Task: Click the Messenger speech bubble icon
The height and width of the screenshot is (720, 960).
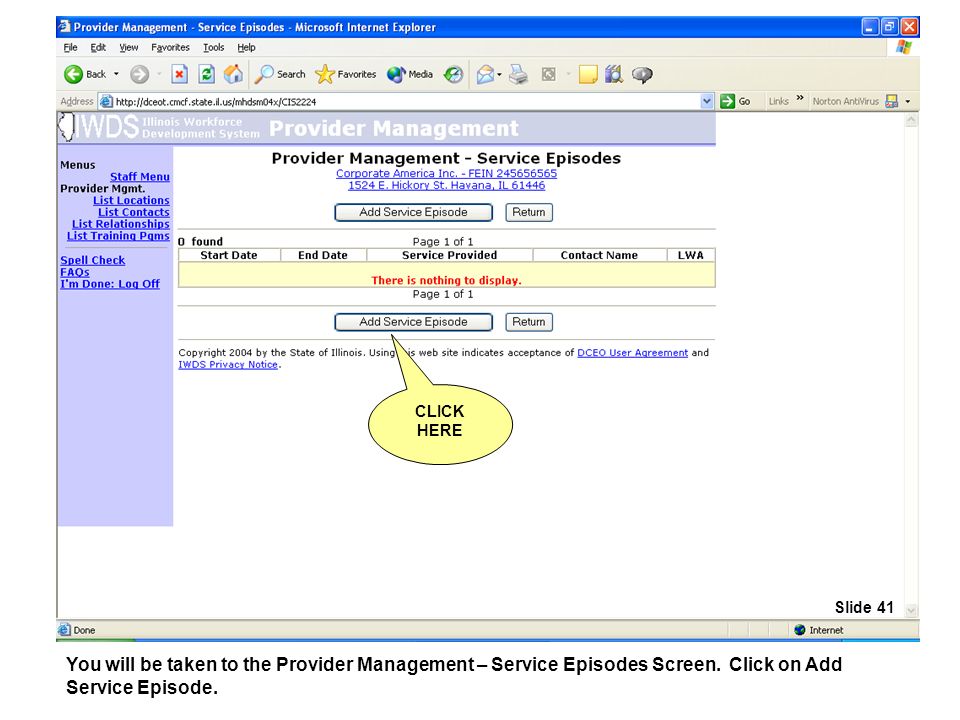Action: pyautogui.click(x=642, y=75)
